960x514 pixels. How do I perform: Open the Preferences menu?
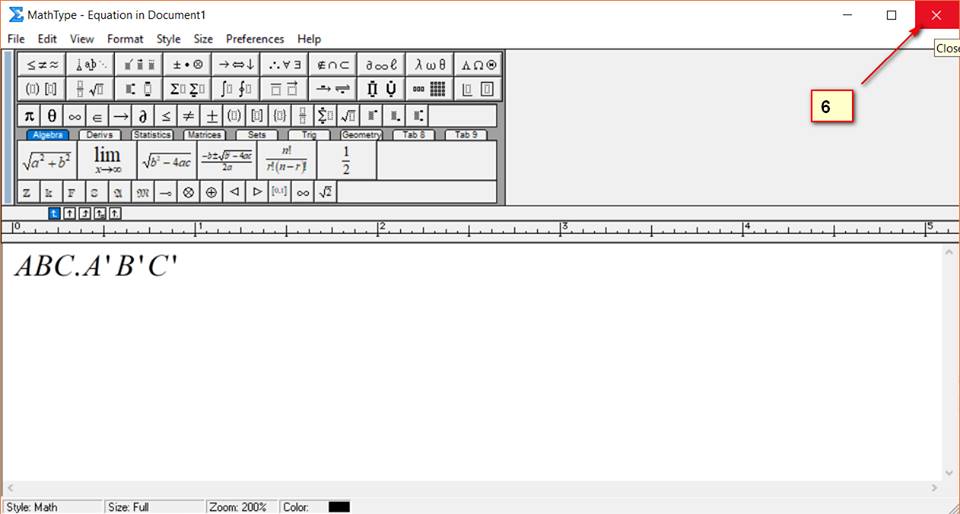pos(255,39)
